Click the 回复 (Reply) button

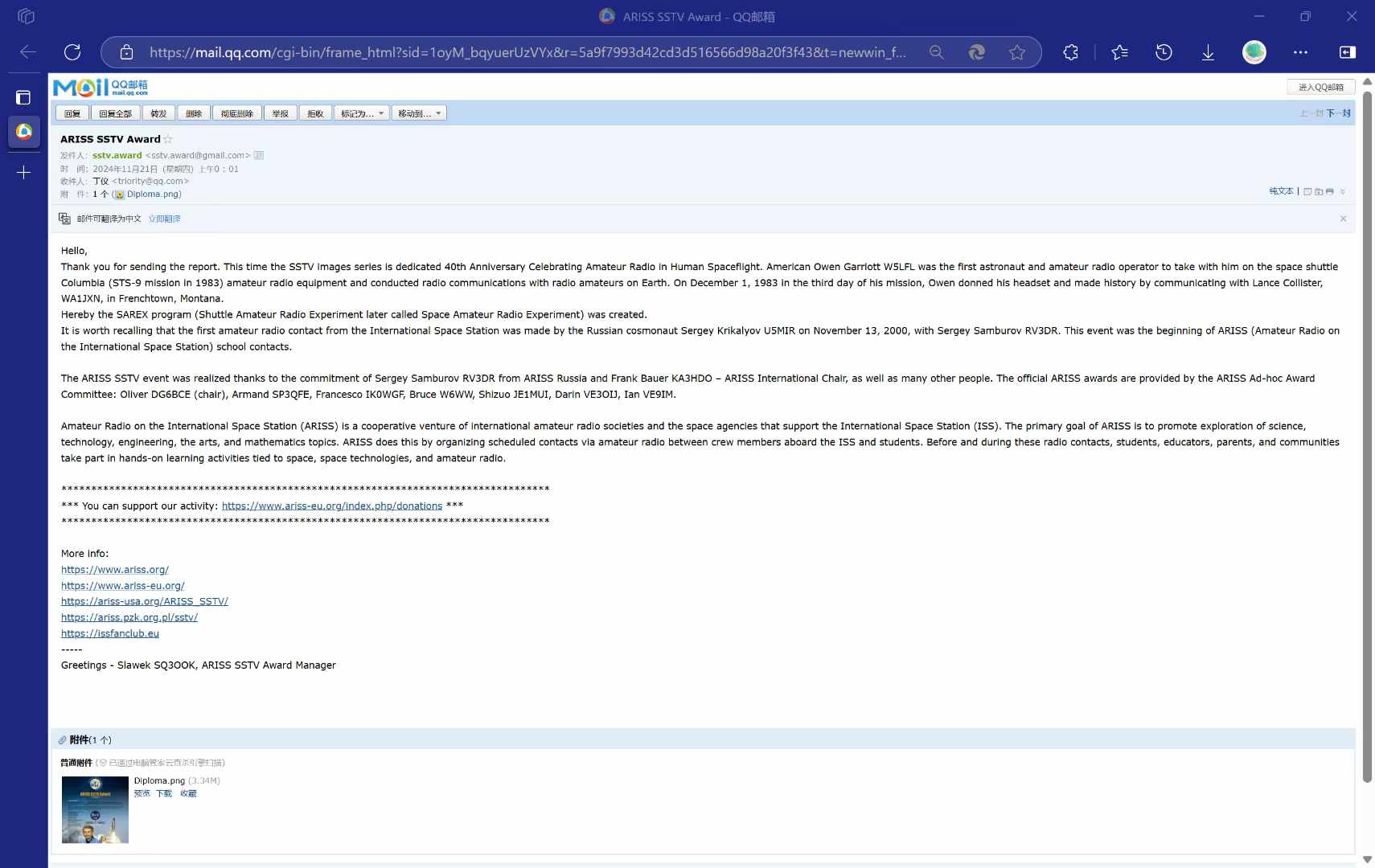click(x=72, y=113)
